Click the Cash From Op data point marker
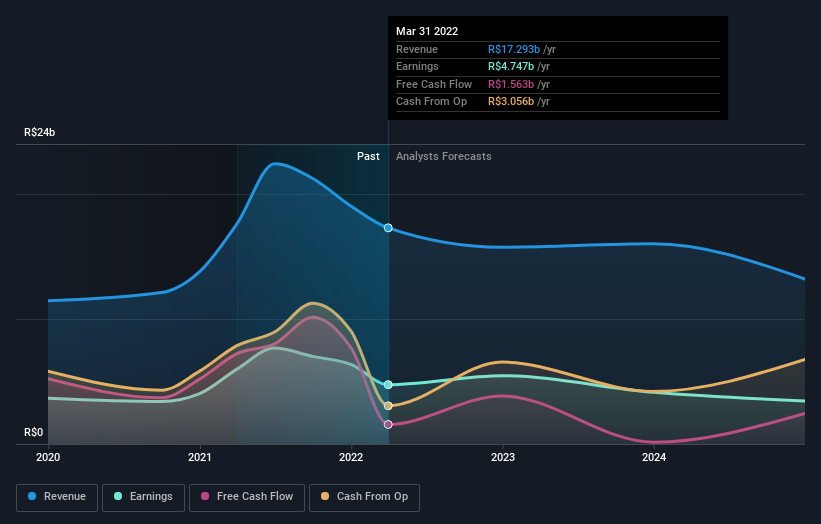This screenshot has height=524, width=821. (388, 406)
